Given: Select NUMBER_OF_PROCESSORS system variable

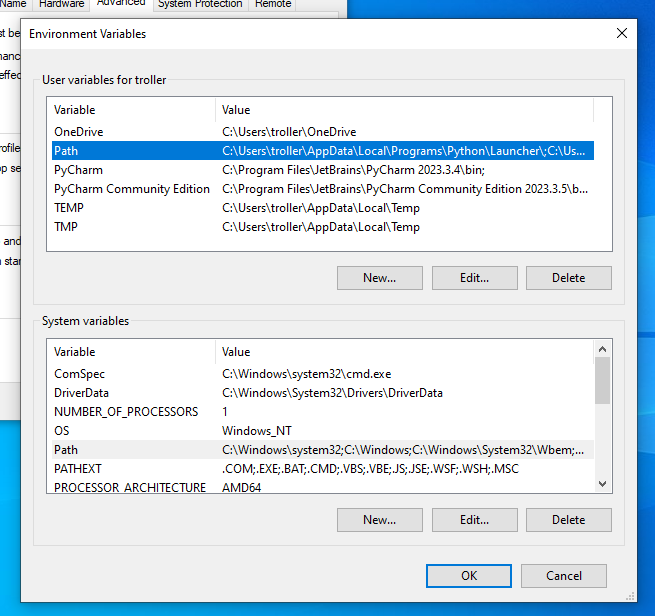Looking at the screenshot, I should pyautogui.click(x=126, y=411).
